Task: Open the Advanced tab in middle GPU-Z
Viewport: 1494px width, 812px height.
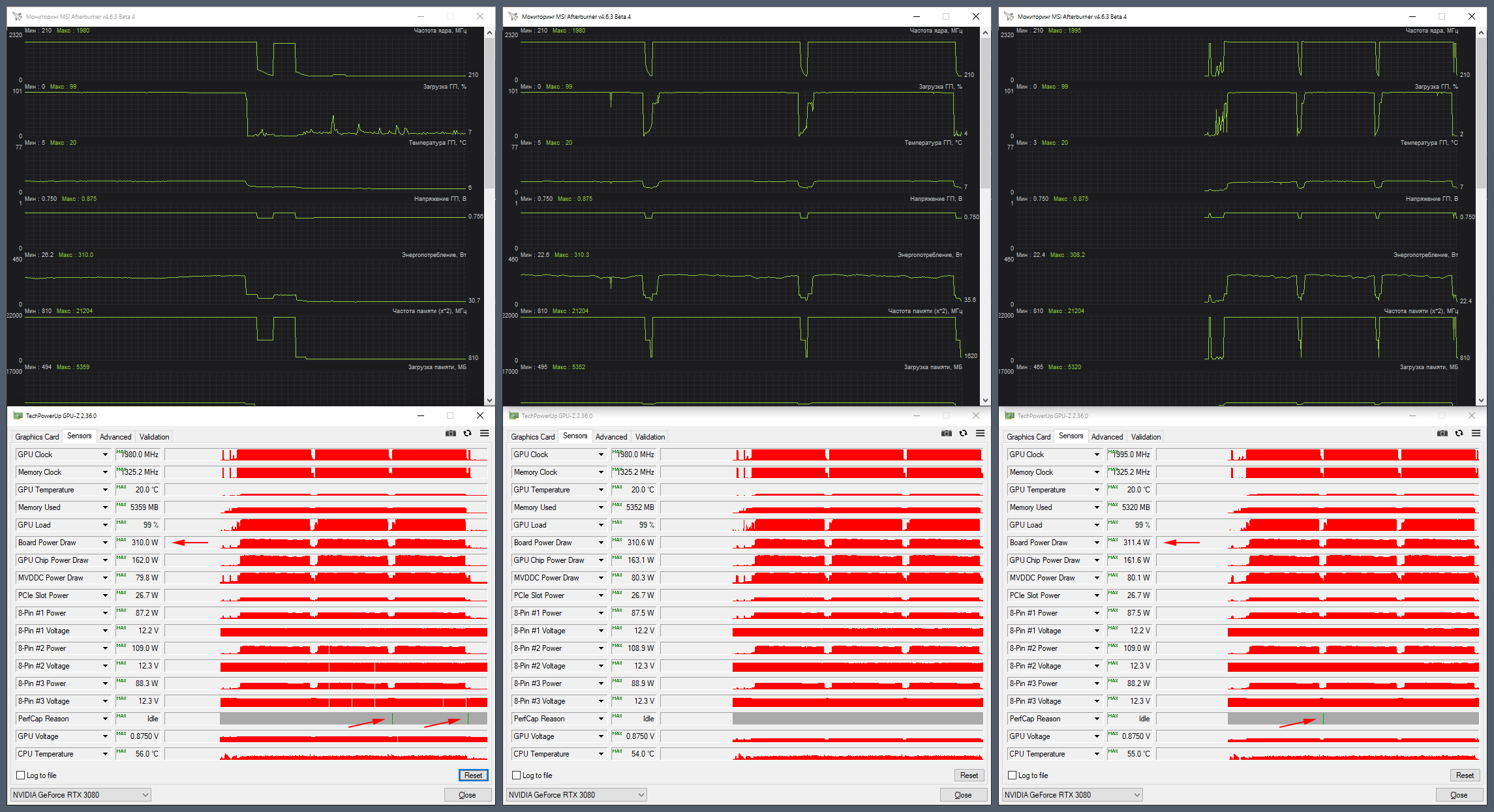Action: pyautogui.click(x=611, y=437)
